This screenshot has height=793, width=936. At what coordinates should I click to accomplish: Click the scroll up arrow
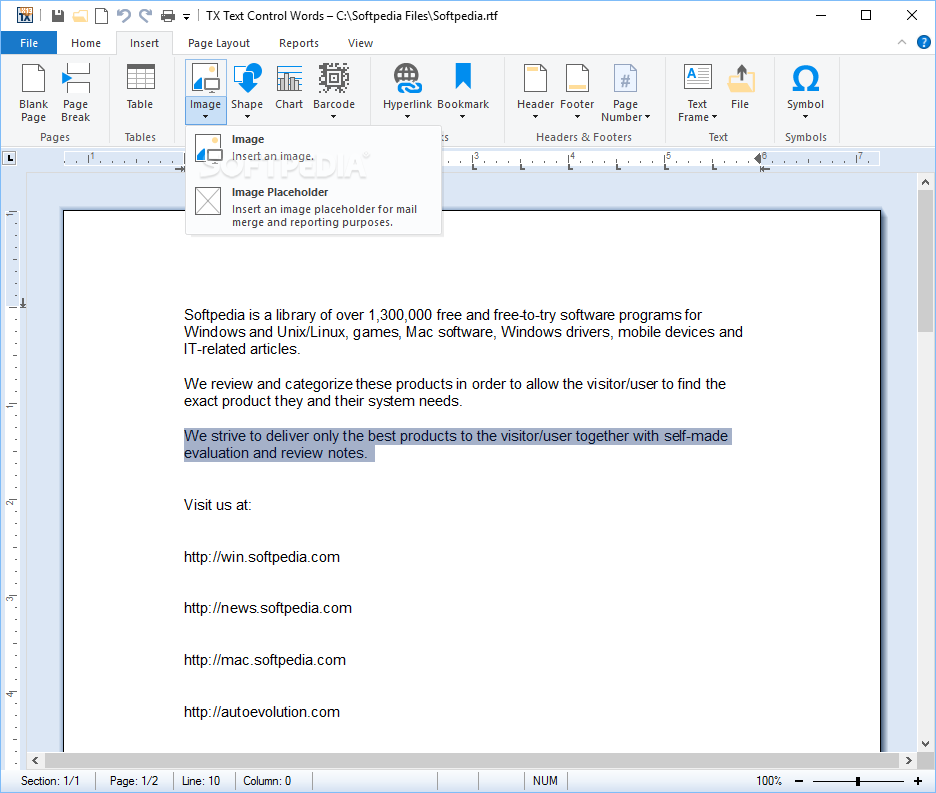925,182
